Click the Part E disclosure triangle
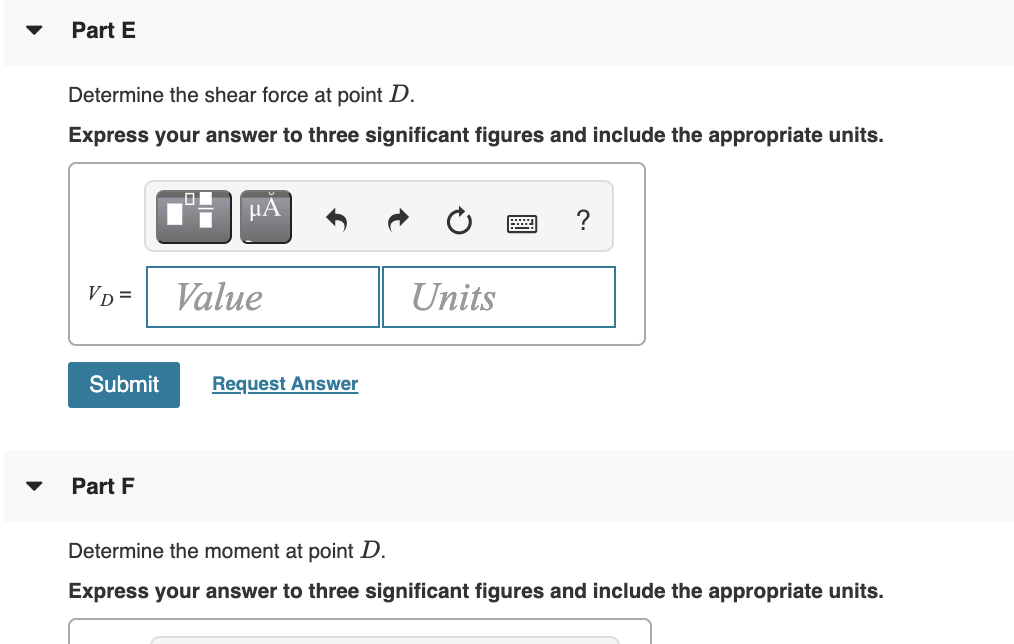 coord(32,30)
